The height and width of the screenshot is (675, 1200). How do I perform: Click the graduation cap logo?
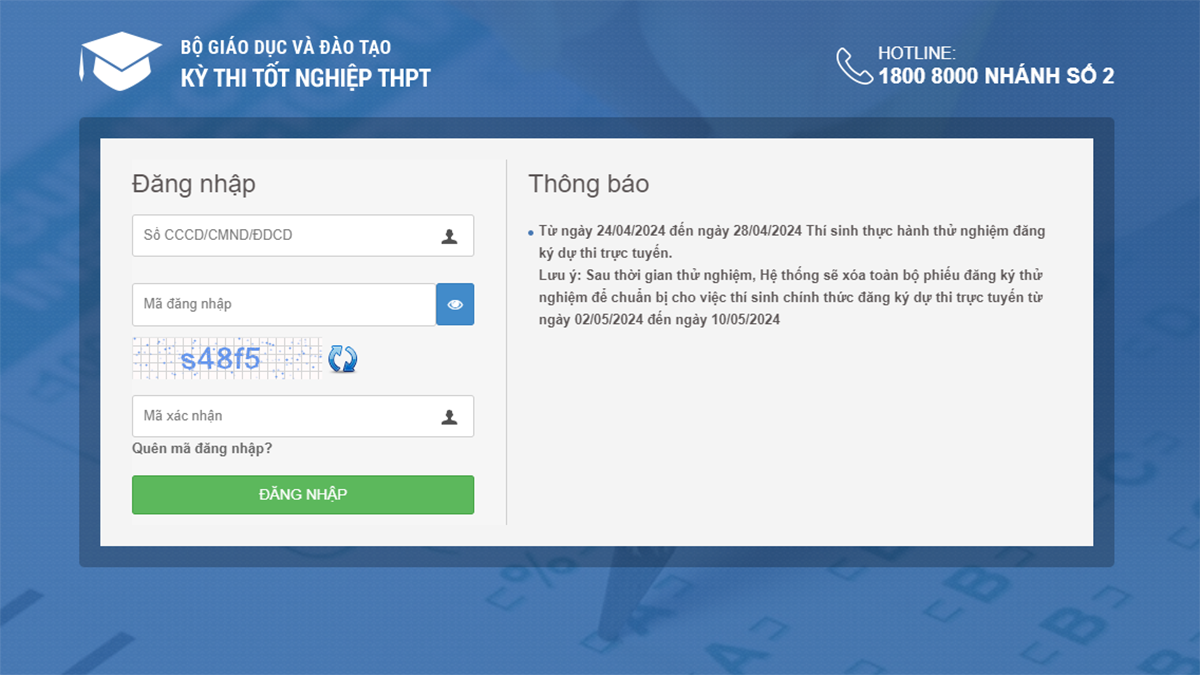click(x=120, y=62)
